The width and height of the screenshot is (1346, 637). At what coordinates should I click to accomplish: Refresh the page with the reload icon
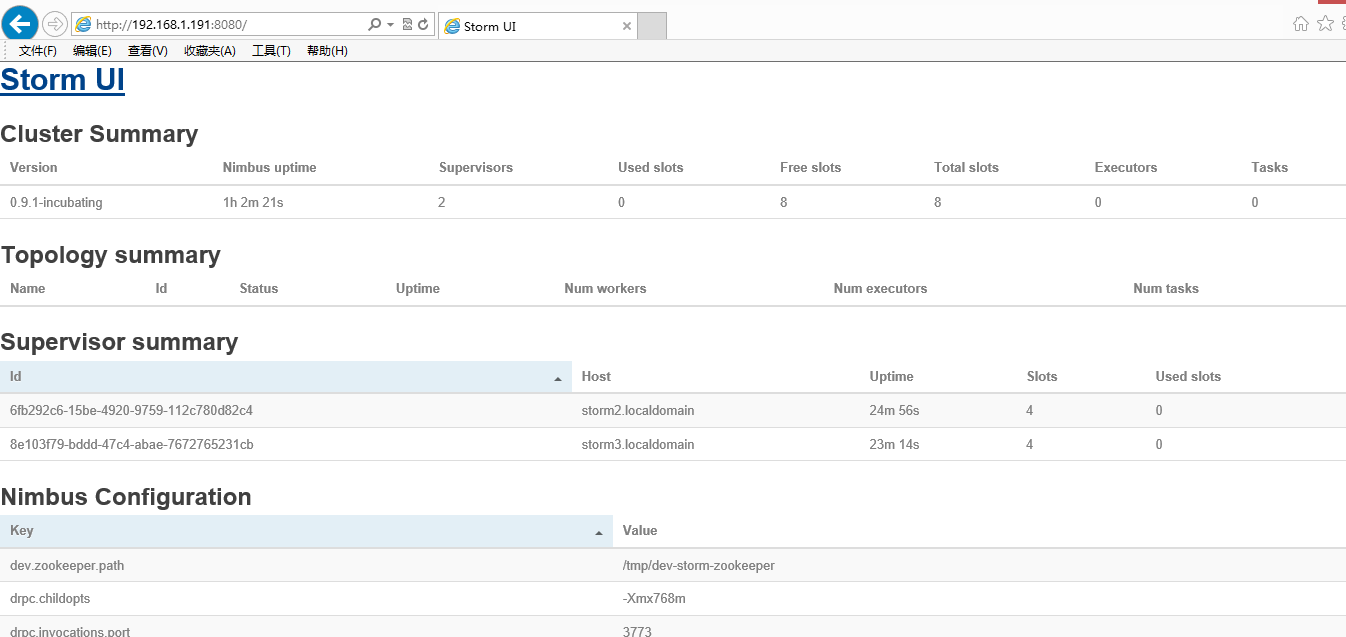[x=423, y=24]
